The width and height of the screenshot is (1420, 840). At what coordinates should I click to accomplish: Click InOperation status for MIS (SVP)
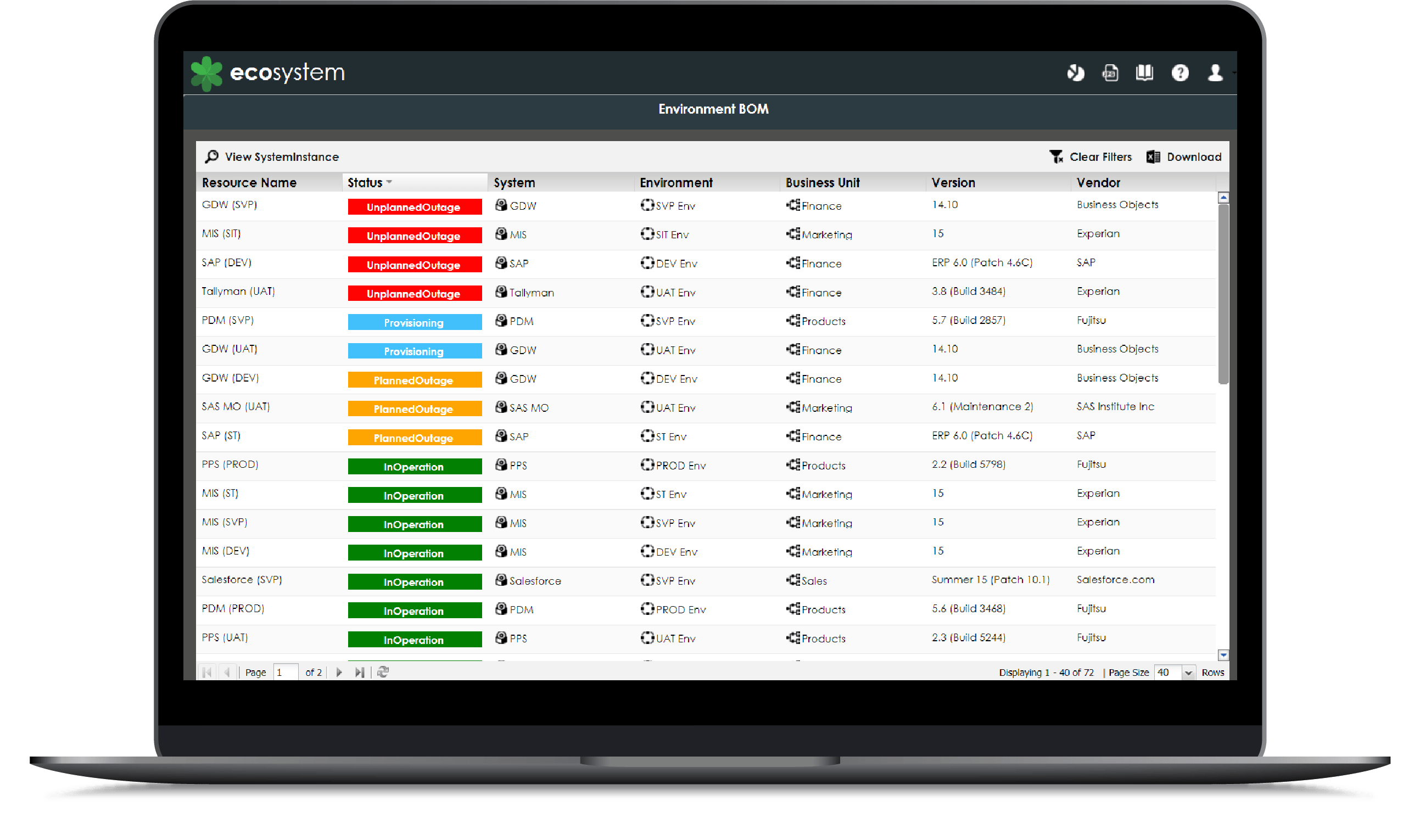coord(415,524)
